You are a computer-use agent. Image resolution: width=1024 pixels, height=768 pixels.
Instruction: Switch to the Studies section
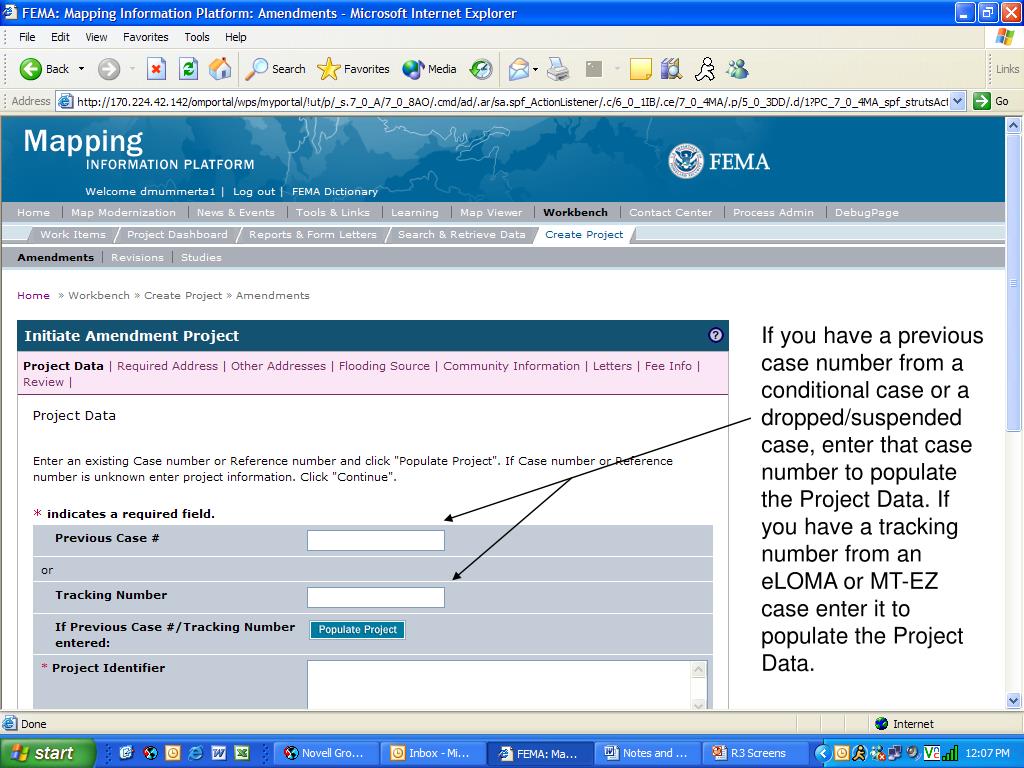(x=201, y=257)
